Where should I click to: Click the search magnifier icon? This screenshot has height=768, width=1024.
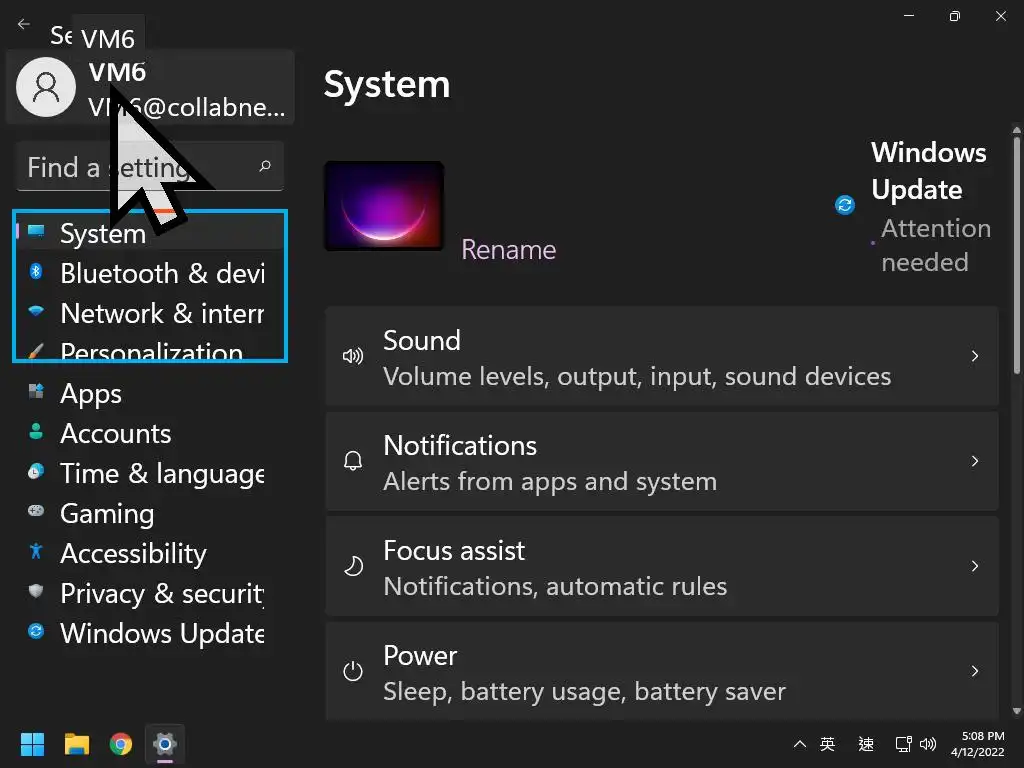[x=264, y=166]
